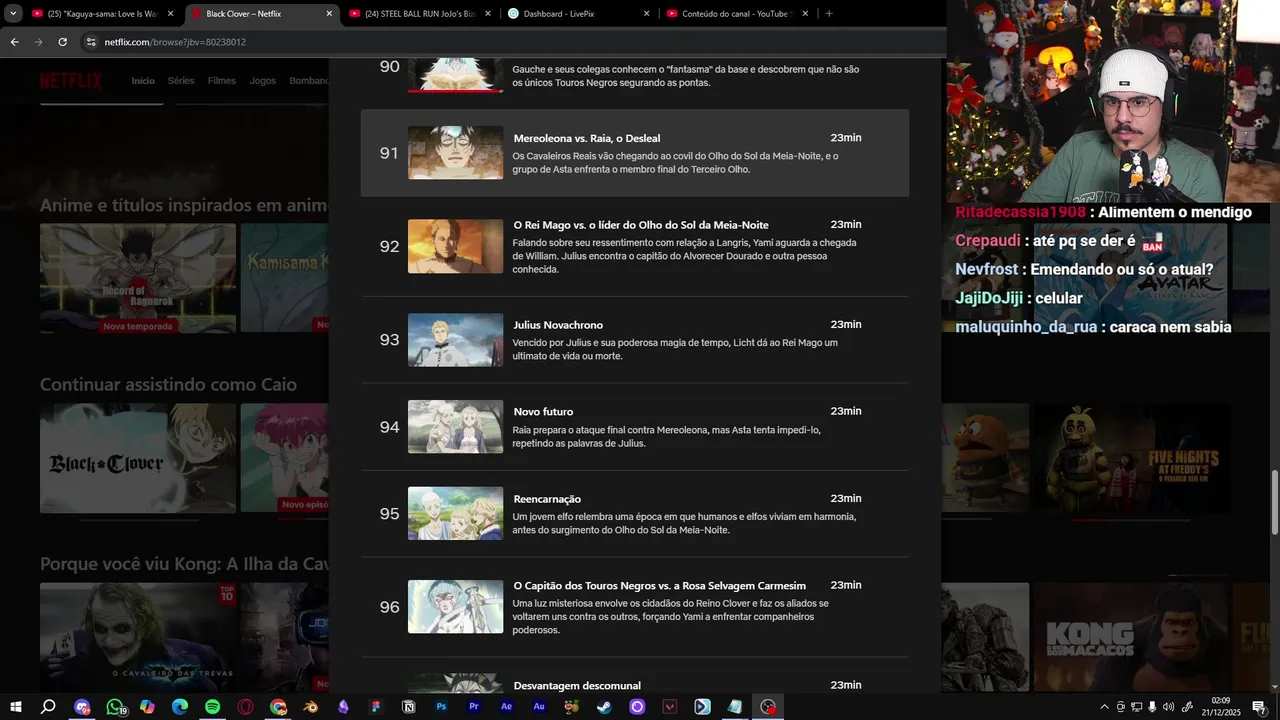Open Opera browser from the taskbar
This screenshot has height=720, width=1280.
[x=246, y=707]
